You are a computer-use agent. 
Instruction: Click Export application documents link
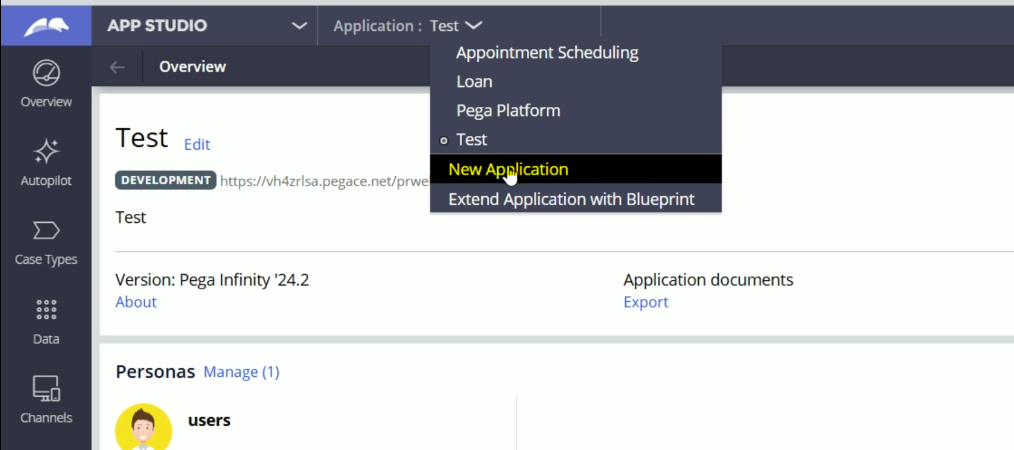[645, 302]
